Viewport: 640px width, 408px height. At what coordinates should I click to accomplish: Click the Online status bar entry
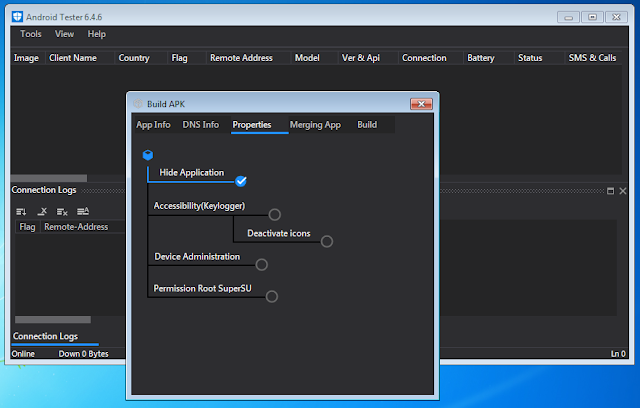coord(23,354)
